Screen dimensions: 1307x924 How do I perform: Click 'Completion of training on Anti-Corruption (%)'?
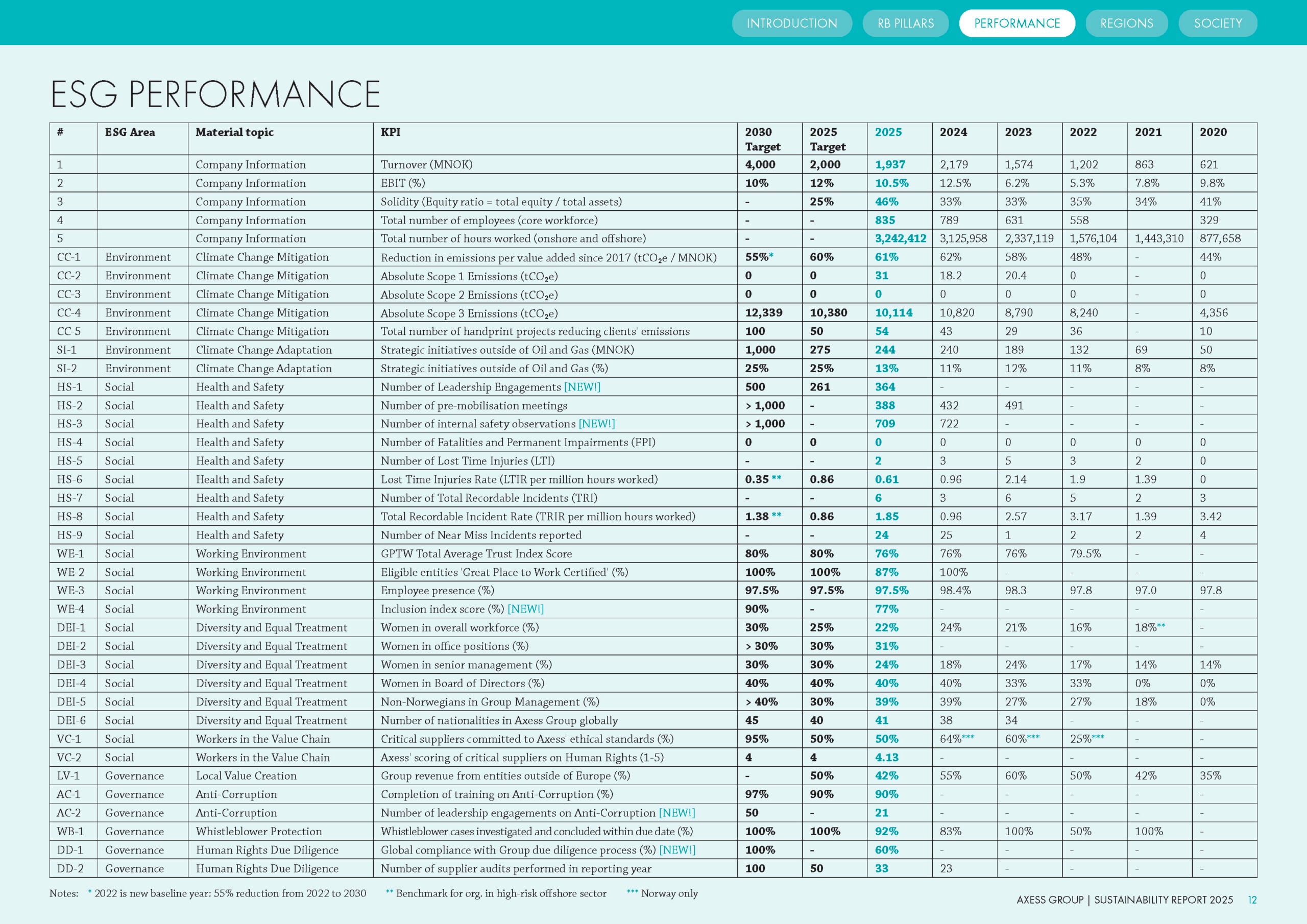496,795
